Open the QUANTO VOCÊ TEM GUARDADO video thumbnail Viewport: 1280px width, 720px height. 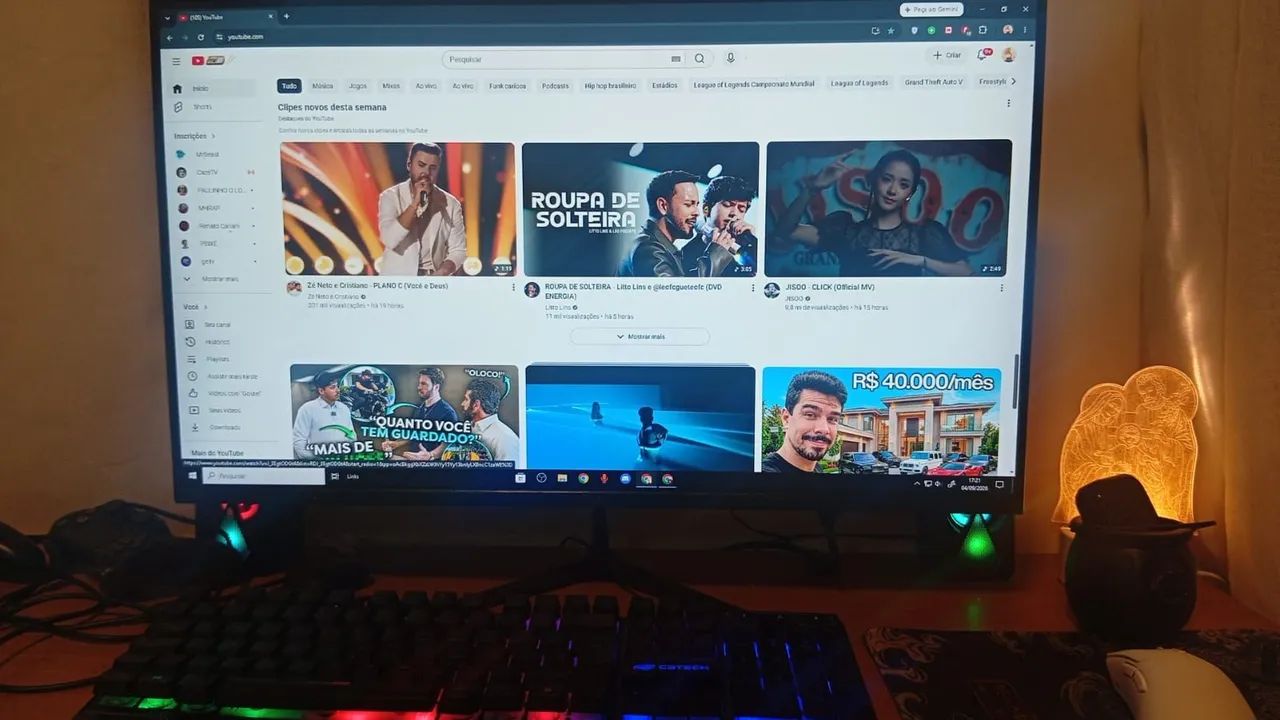click(x=404, y=415)
